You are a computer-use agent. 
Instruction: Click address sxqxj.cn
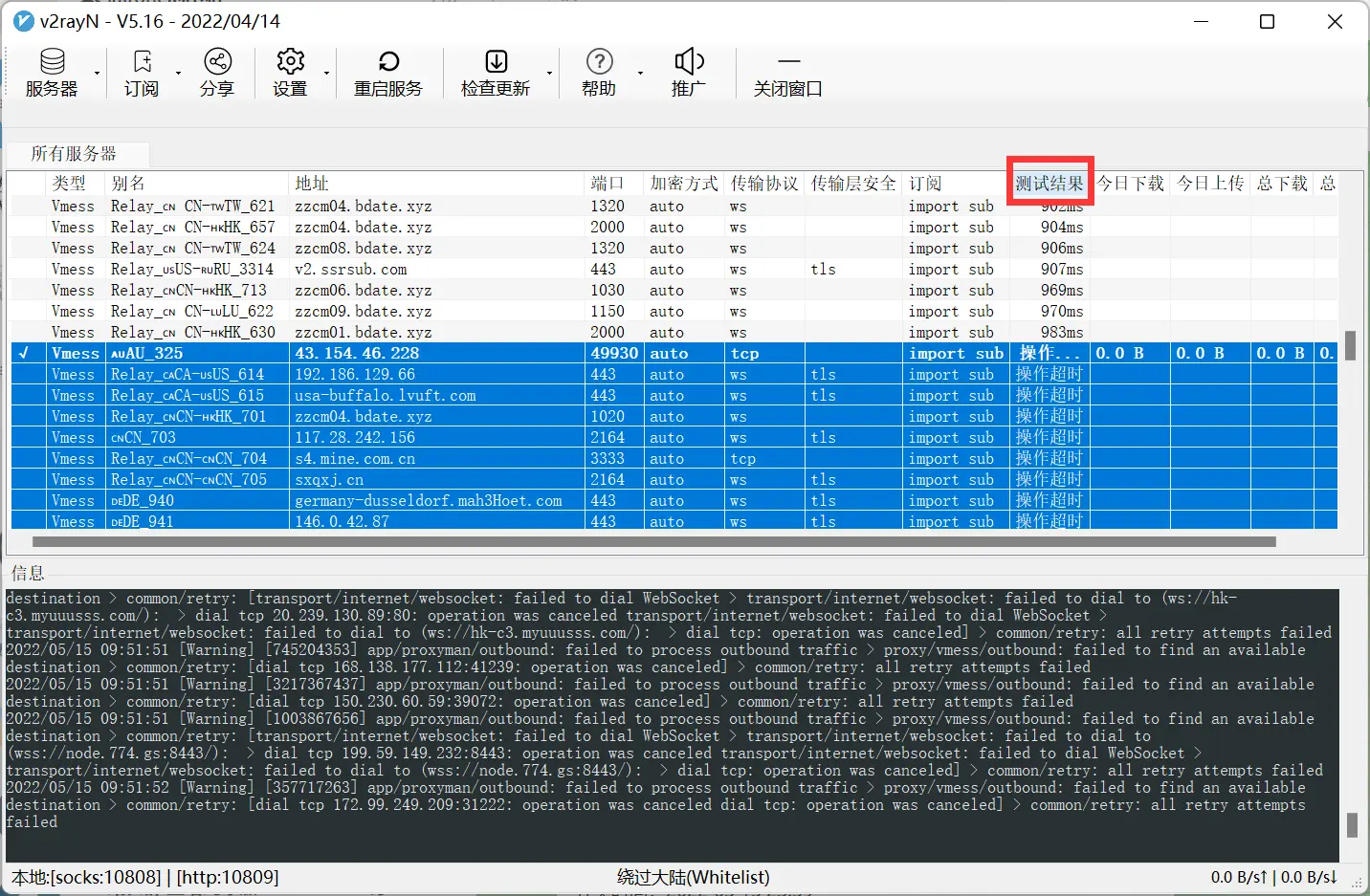point(329,480)
